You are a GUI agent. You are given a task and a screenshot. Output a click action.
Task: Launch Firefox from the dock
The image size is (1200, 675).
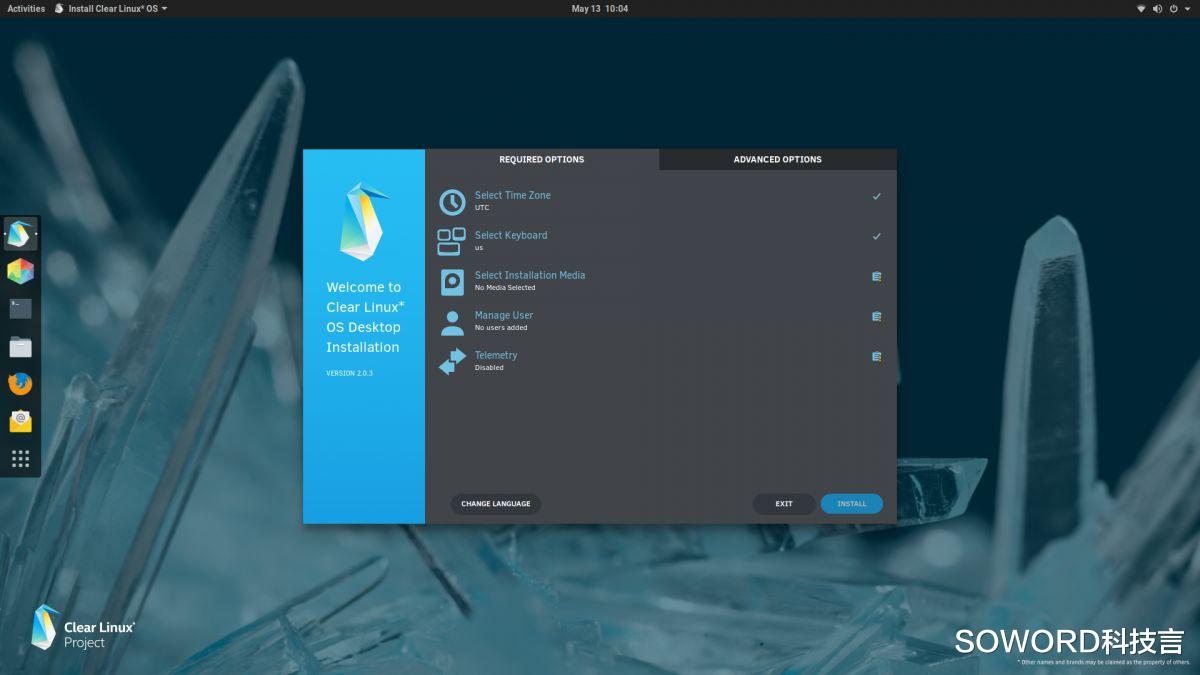coord(20,384)
